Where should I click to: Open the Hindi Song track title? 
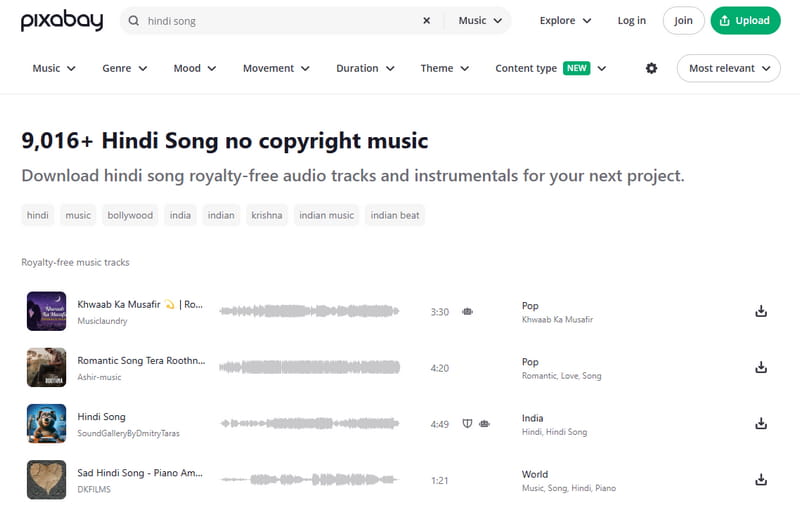[102, 417]
